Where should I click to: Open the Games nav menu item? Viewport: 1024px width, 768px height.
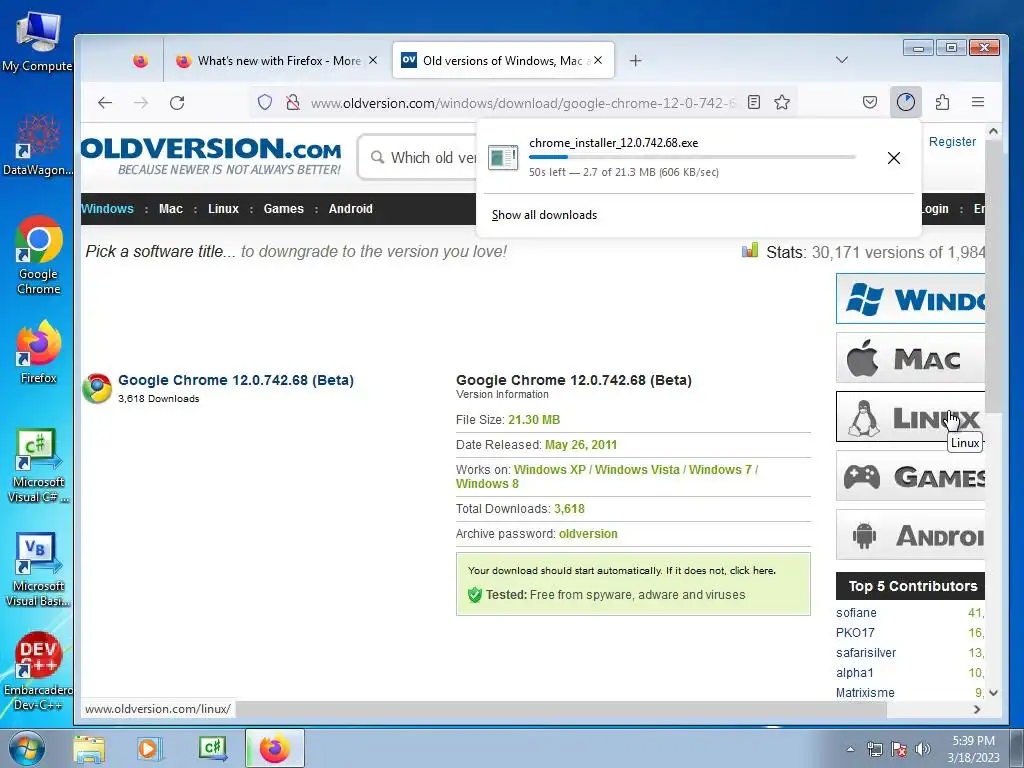pyautogui.click(x=283, y=209)
